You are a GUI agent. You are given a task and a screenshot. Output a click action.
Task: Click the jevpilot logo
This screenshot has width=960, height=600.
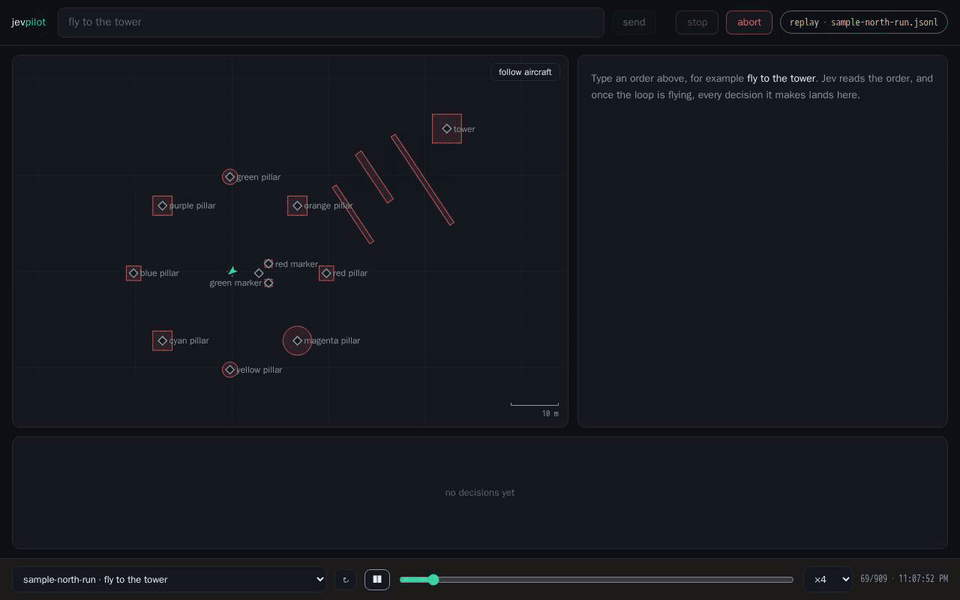point(28,22)
